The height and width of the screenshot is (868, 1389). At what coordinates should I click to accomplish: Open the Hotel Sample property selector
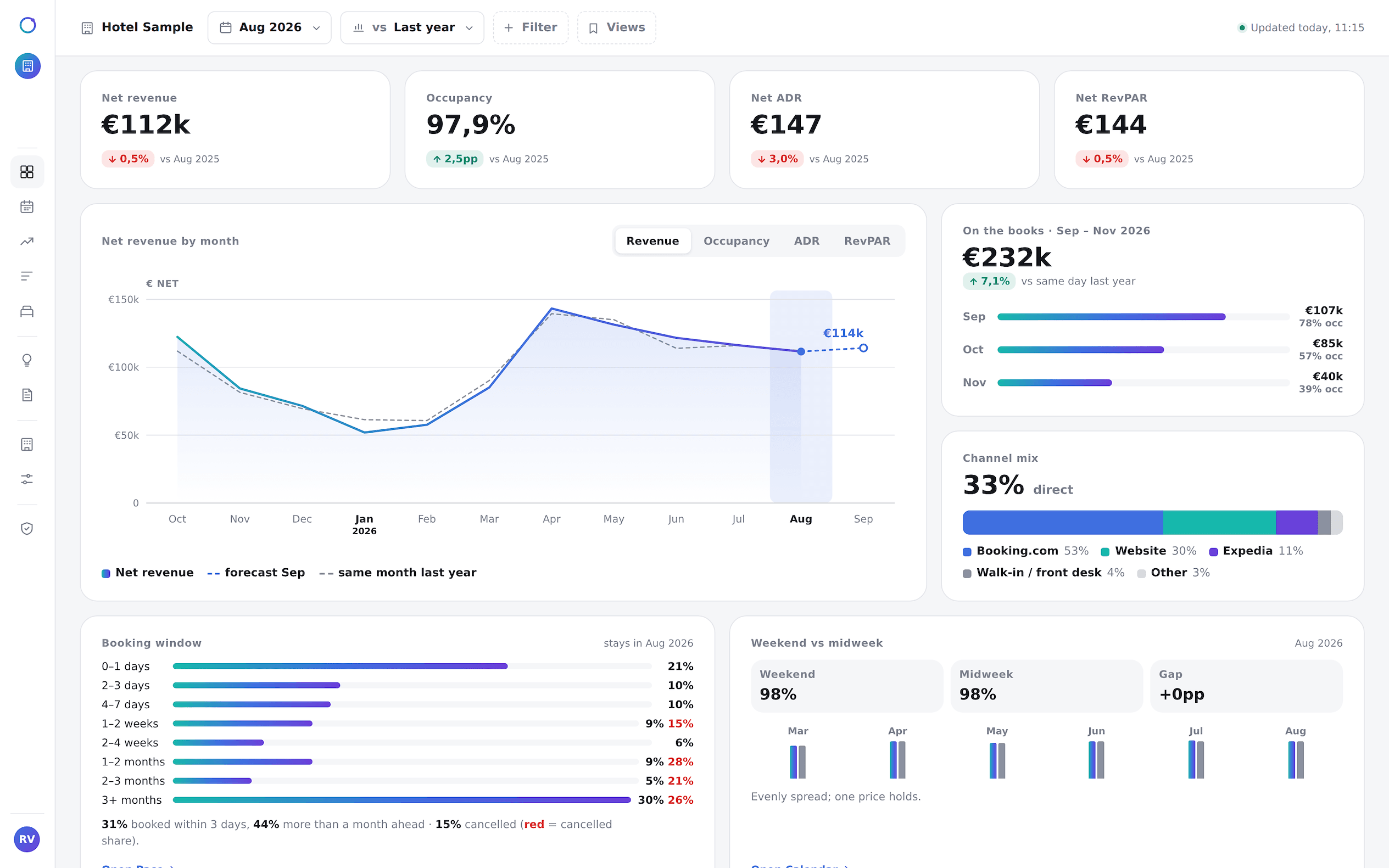pos(137,27)
